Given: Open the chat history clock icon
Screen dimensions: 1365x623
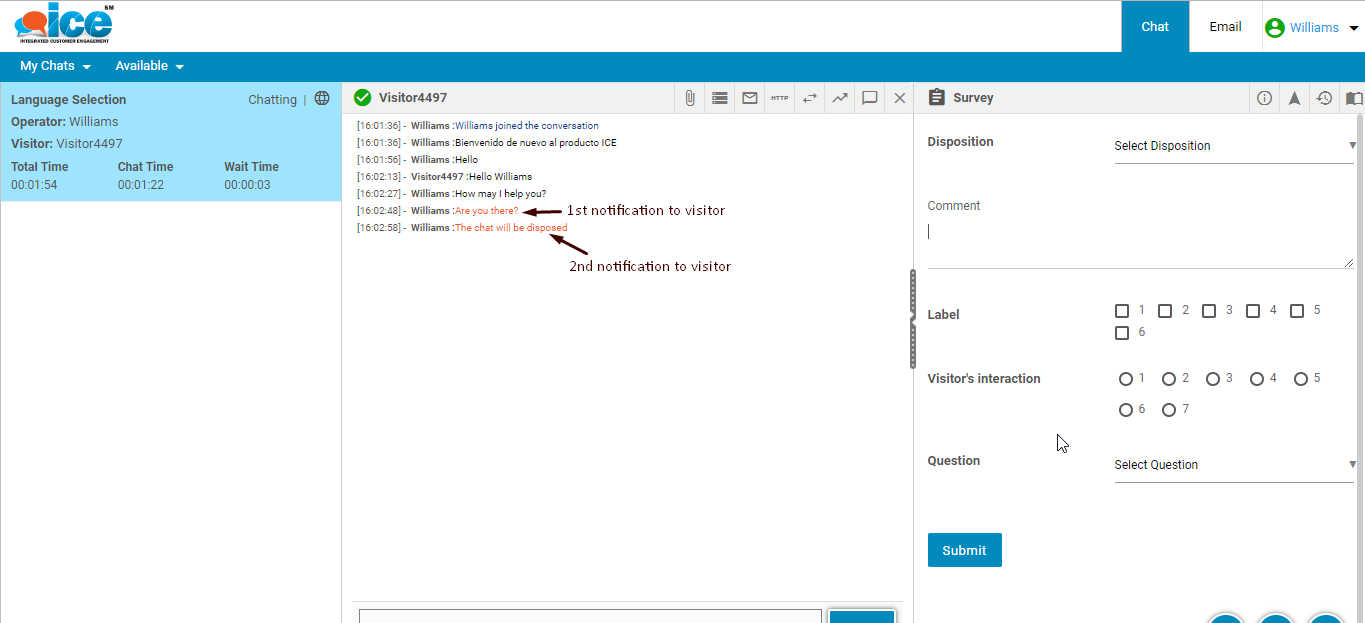Looking at the screenshot, I should [x=1324, y=98].
